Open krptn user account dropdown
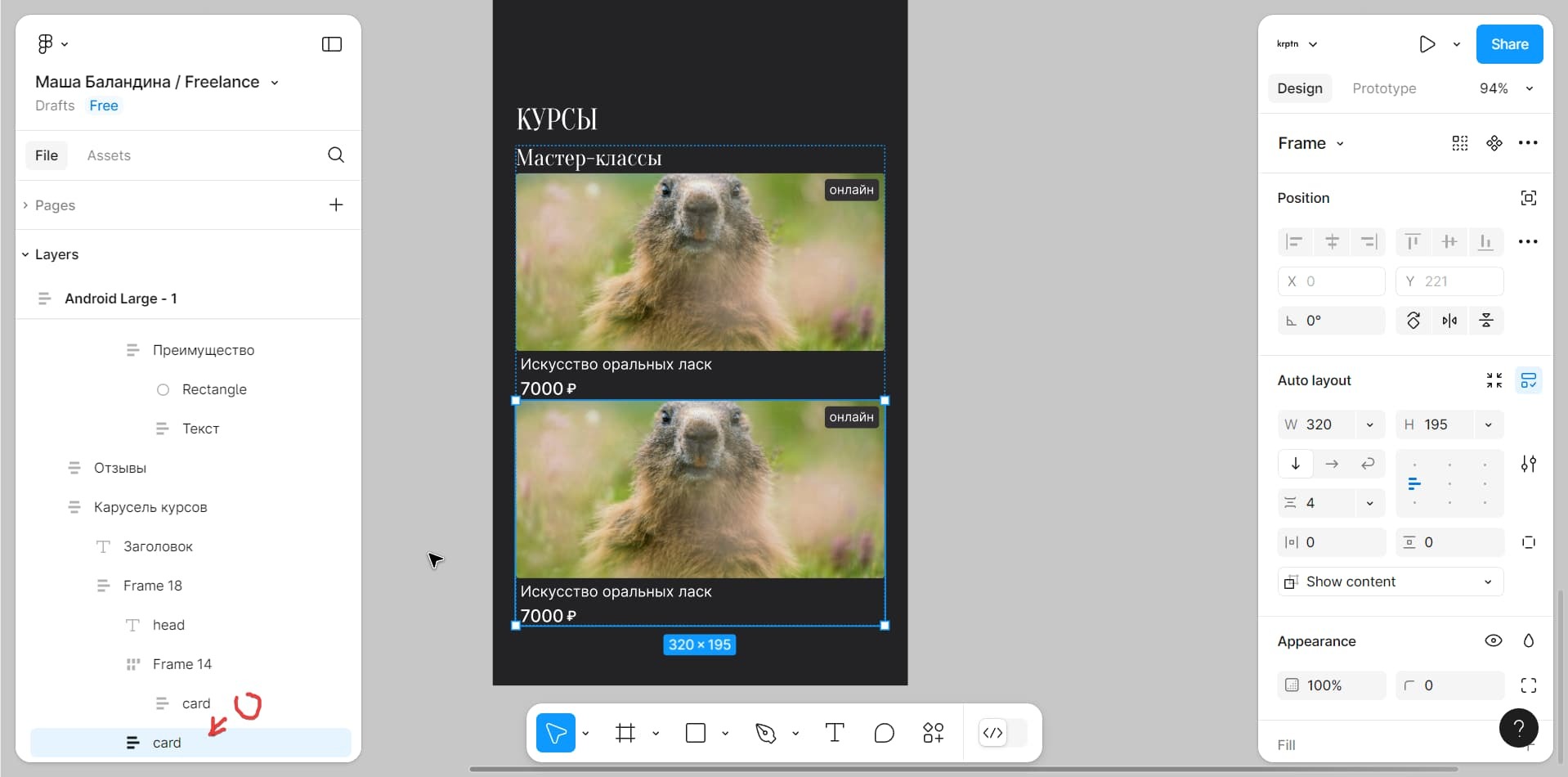The height and width of the screenshot is (777, 1568). tap(1297, 44)
